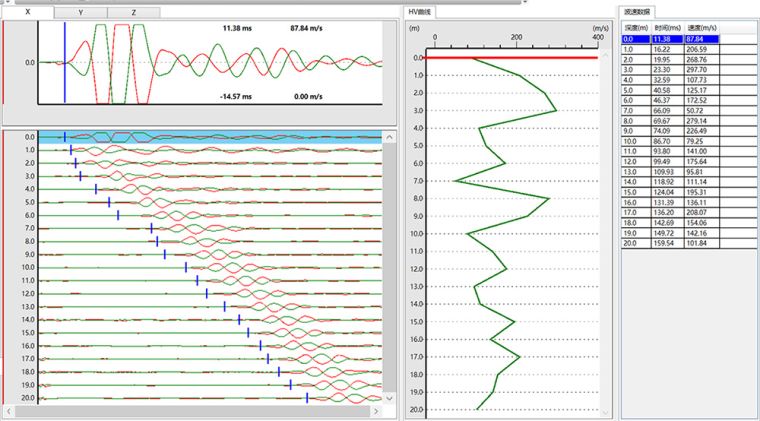Viewport: 760px width, 421px height.
Task: Switch to the Y component tab
Action: pos(80,12)
